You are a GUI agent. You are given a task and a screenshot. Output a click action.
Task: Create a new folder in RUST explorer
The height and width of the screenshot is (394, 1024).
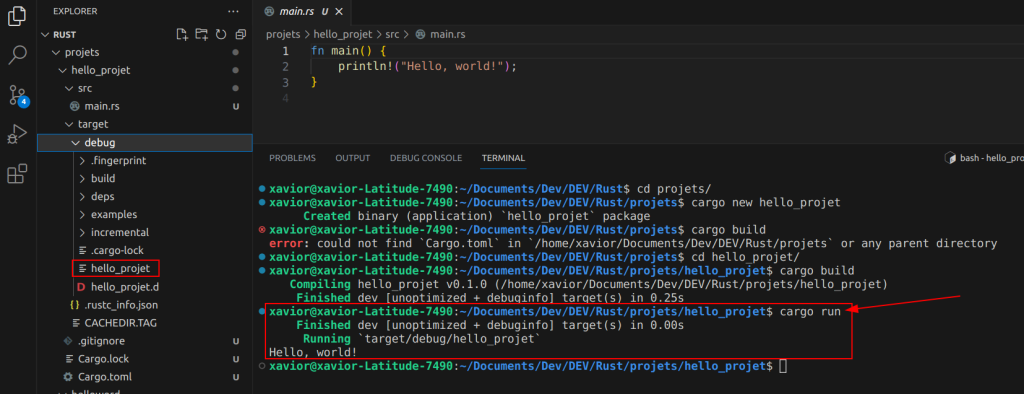coord(202,35)
